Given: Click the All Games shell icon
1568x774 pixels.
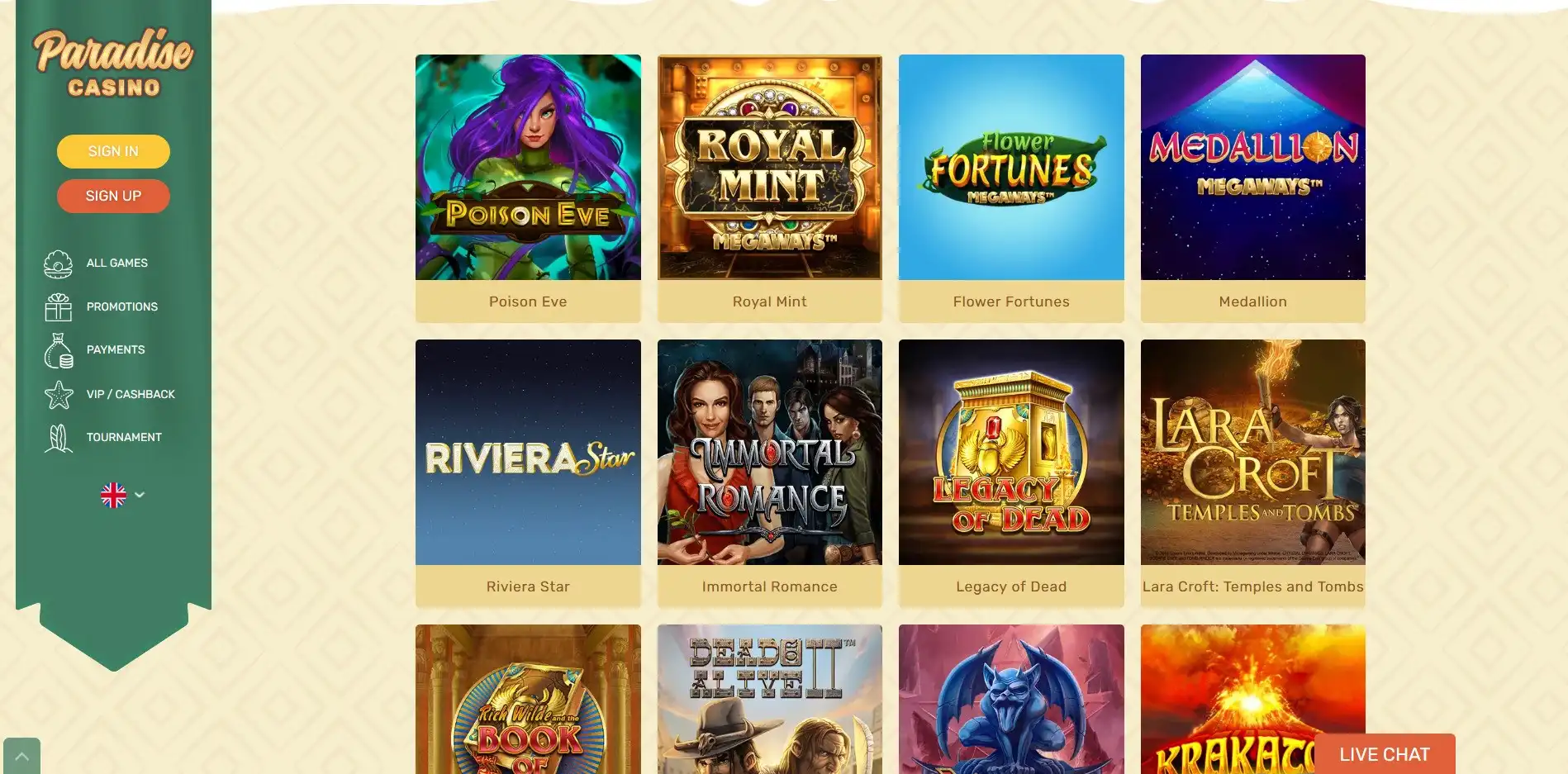Looking at the screenshot, I should pyautogui.click(x=59, y=264).
